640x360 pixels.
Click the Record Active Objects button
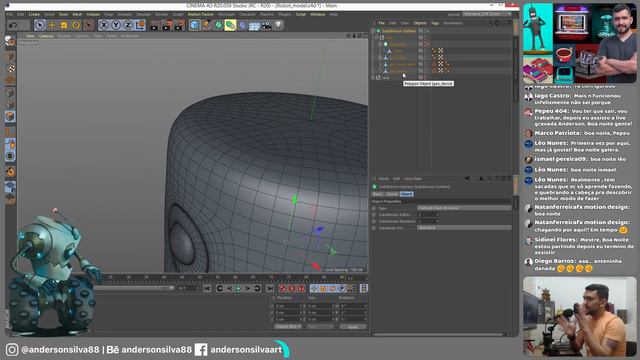[x=282, y=289]
